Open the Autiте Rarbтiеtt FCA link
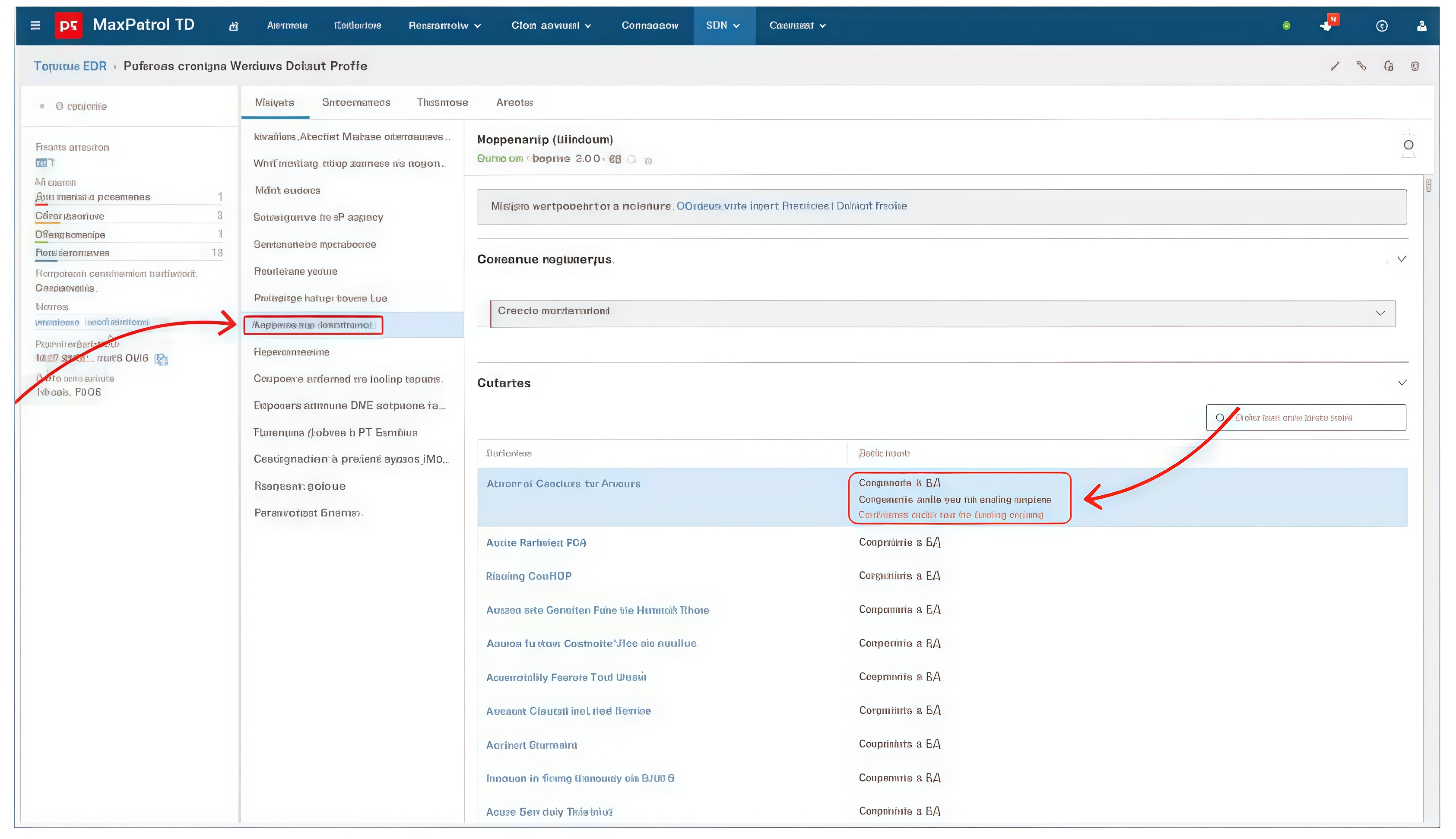Screen dimensions: 1456x839 click(536, 543)
